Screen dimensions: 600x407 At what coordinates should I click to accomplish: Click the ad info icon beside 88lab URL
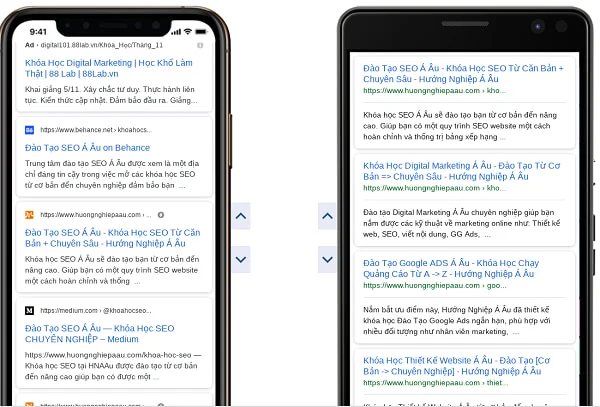click(200, 45)
